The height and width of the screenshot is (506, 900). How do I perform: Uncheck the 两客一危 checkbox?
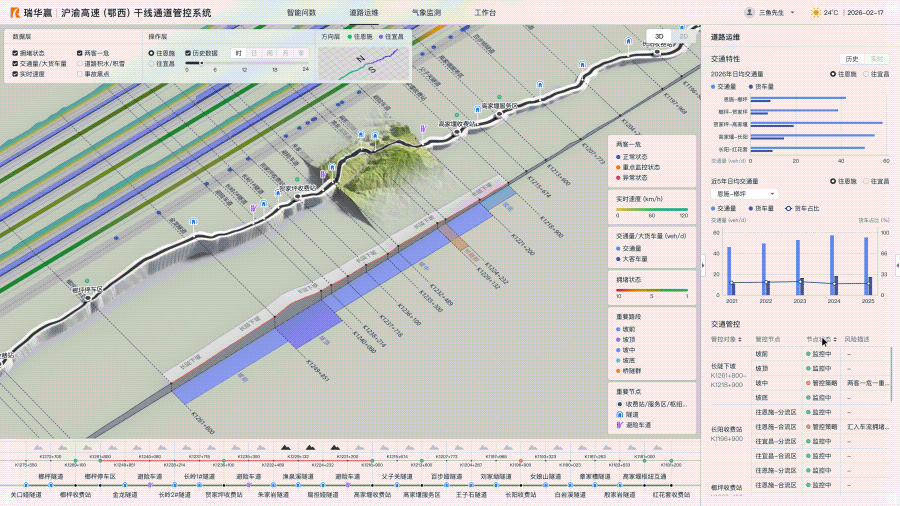click(80, 53)
